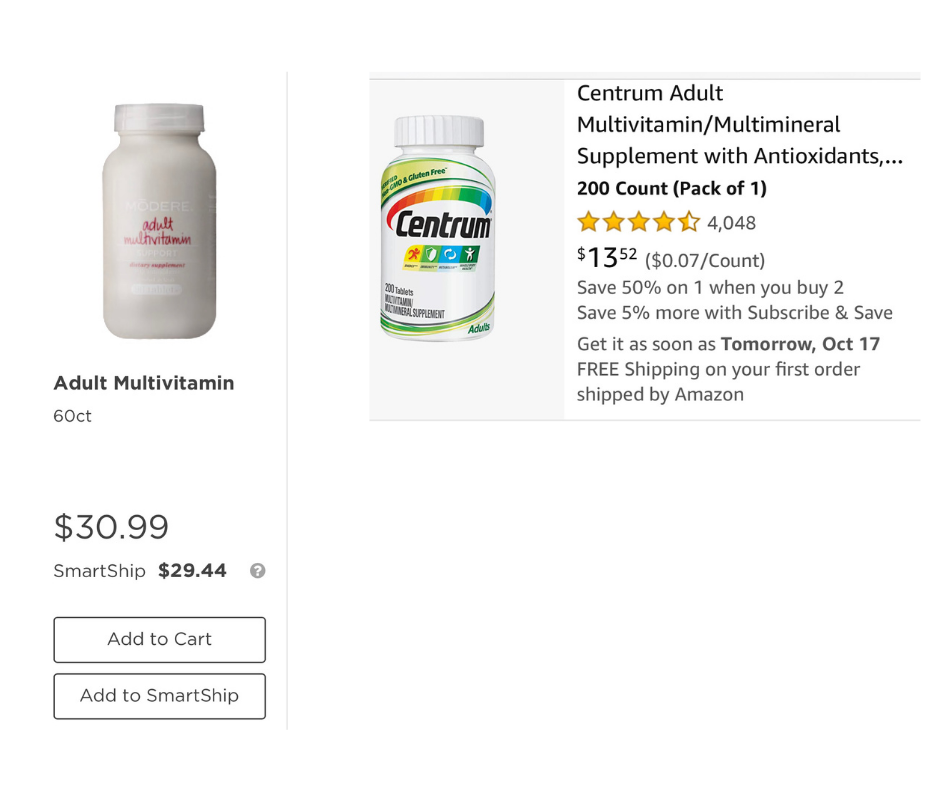Click the 60ct size label
The width and height of the screenshot is (940, 788).
73,416
